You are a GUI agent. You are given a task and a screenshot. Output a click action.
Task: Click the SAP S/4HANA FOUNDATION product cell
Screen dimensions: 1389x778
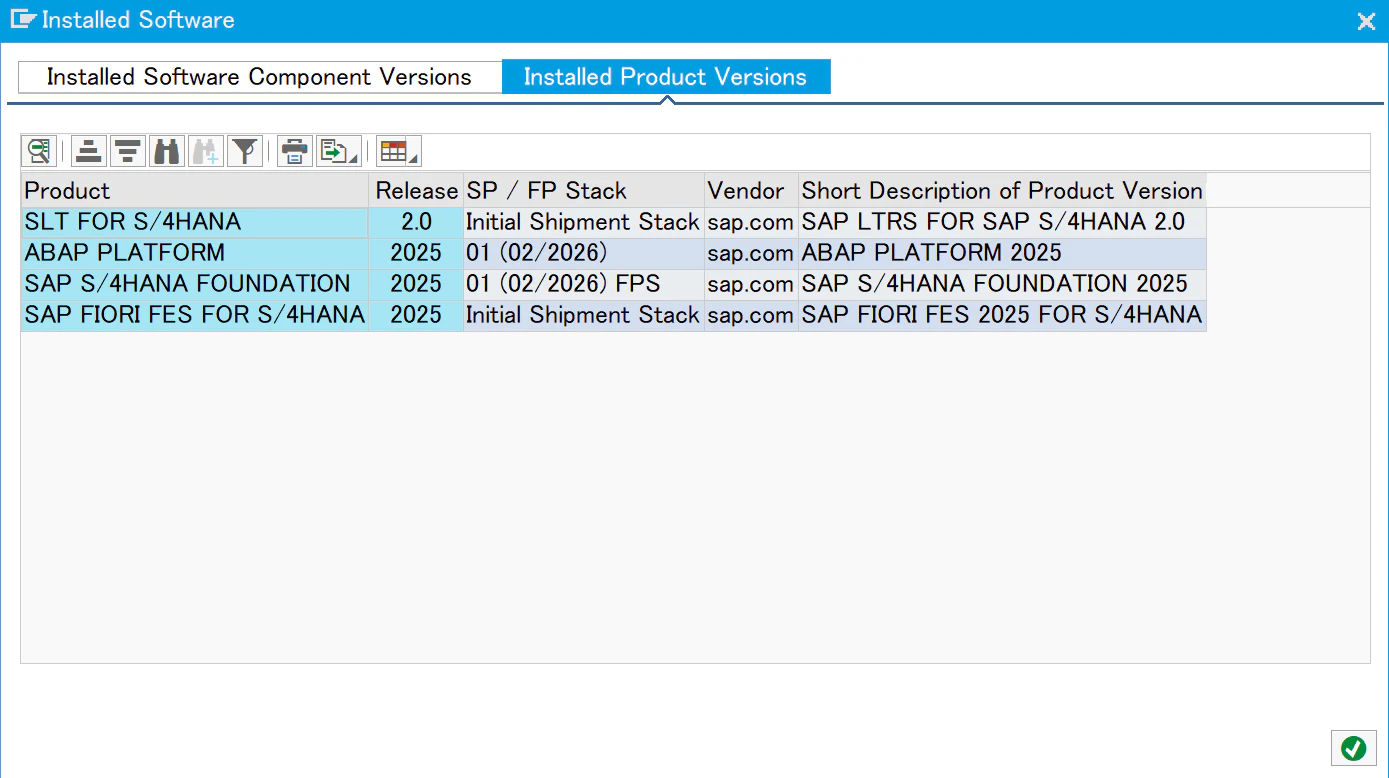tap(195, 284)
